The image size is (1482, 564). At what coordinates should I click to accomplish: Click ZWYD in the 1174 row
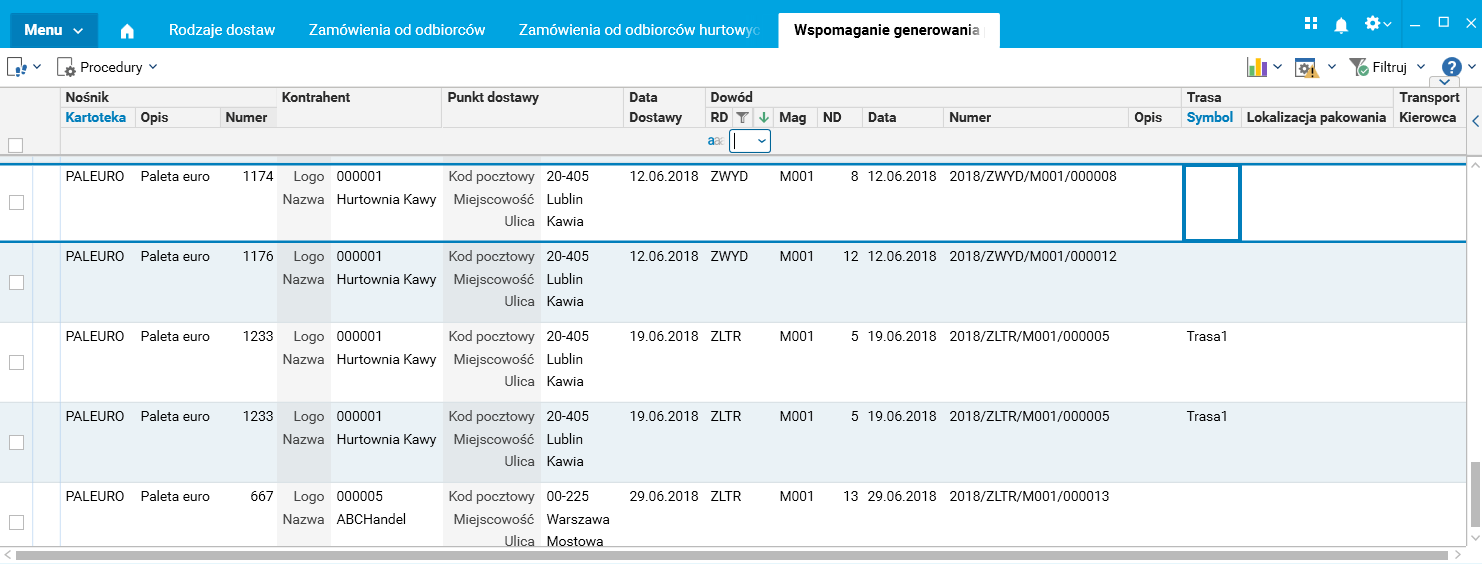(x=729, y=176)
